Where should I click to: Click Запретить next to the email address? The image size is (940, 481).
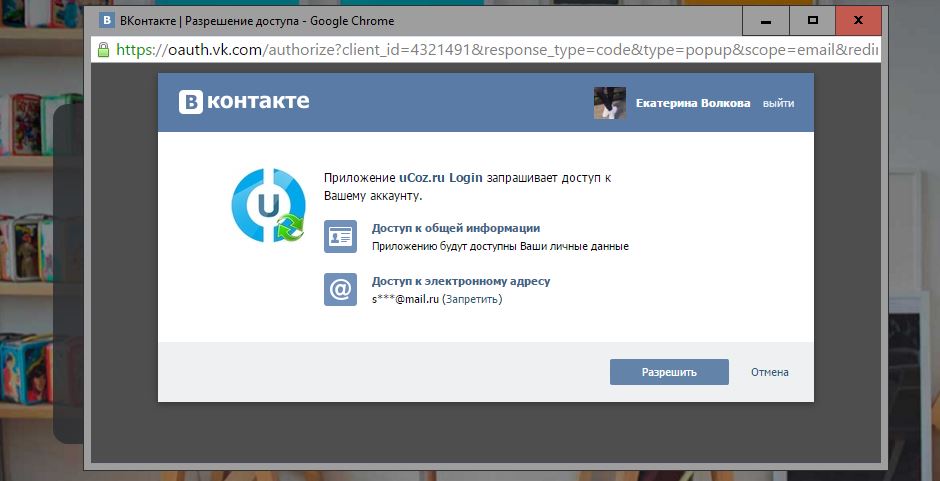coord(473,299)
